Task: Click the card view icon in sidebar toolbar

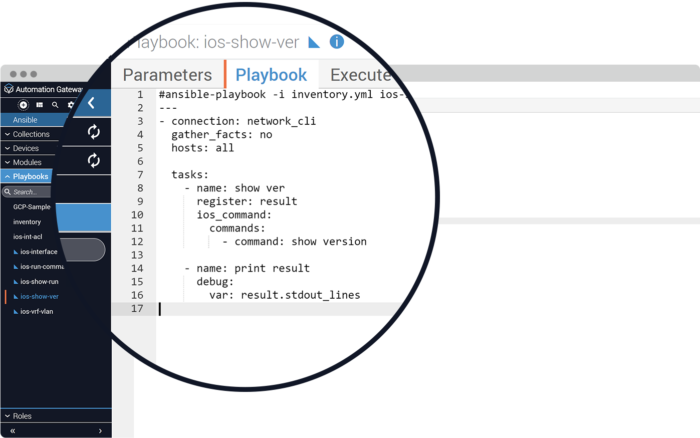Action: 39,104
